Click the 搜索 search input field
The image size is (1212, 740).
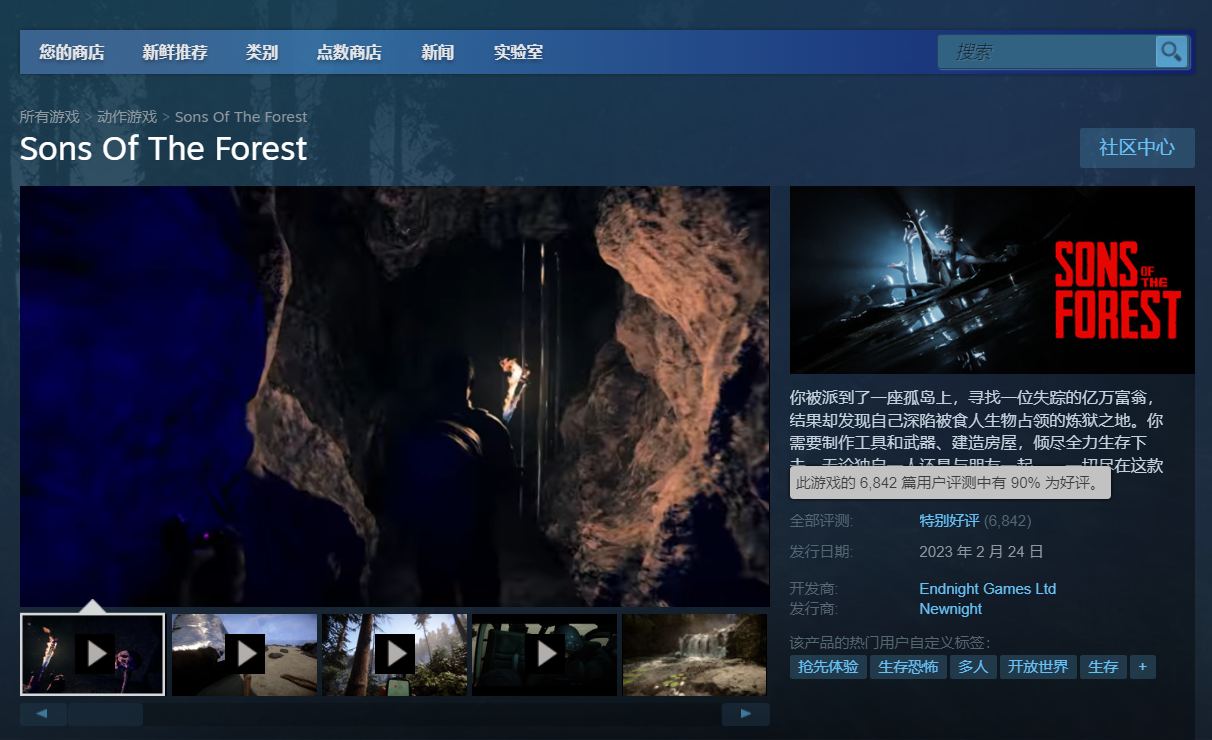[x=1046, y=52]
